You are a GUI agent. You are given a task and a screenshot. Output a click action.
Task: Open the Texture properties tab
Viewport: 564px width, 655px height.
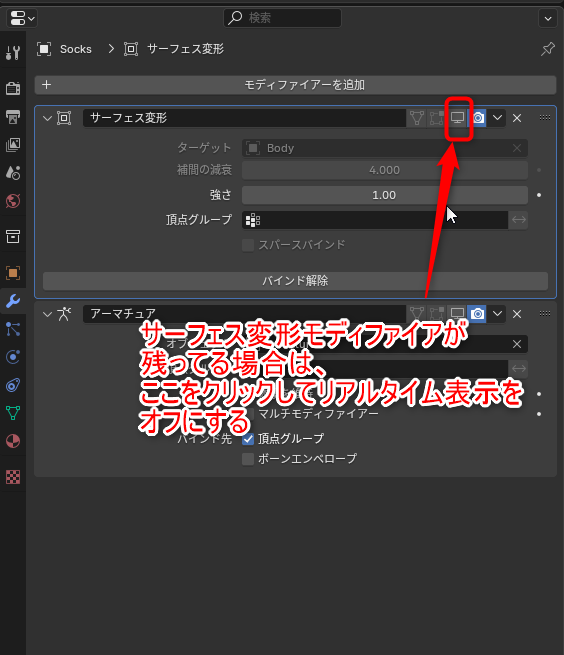tap(13, 477)
